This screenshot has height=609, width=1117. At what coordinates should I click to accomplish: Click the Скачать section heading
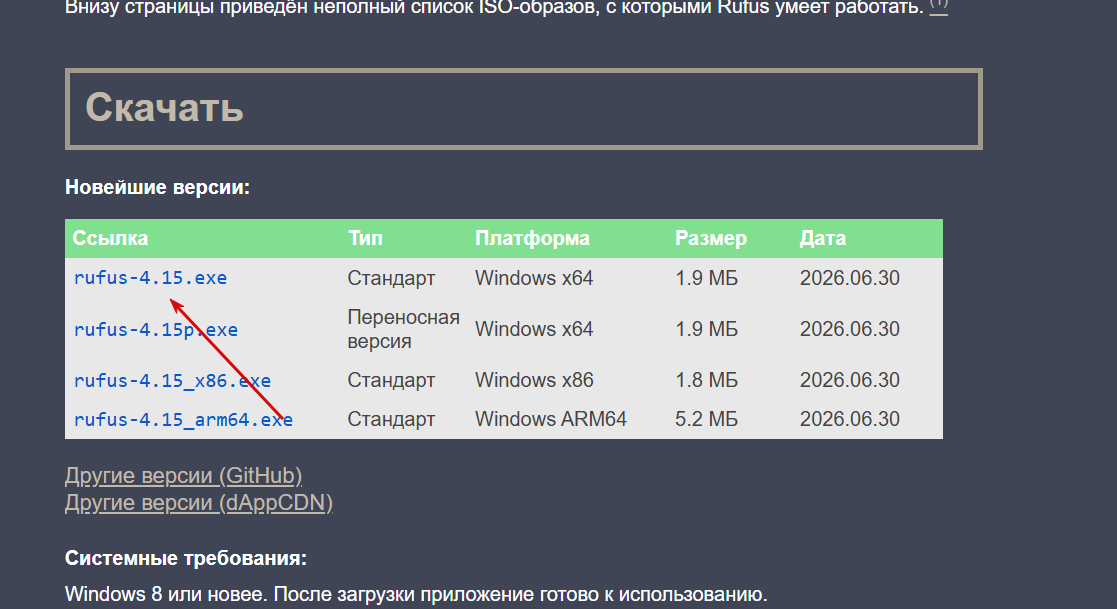[x=165, y=108]
